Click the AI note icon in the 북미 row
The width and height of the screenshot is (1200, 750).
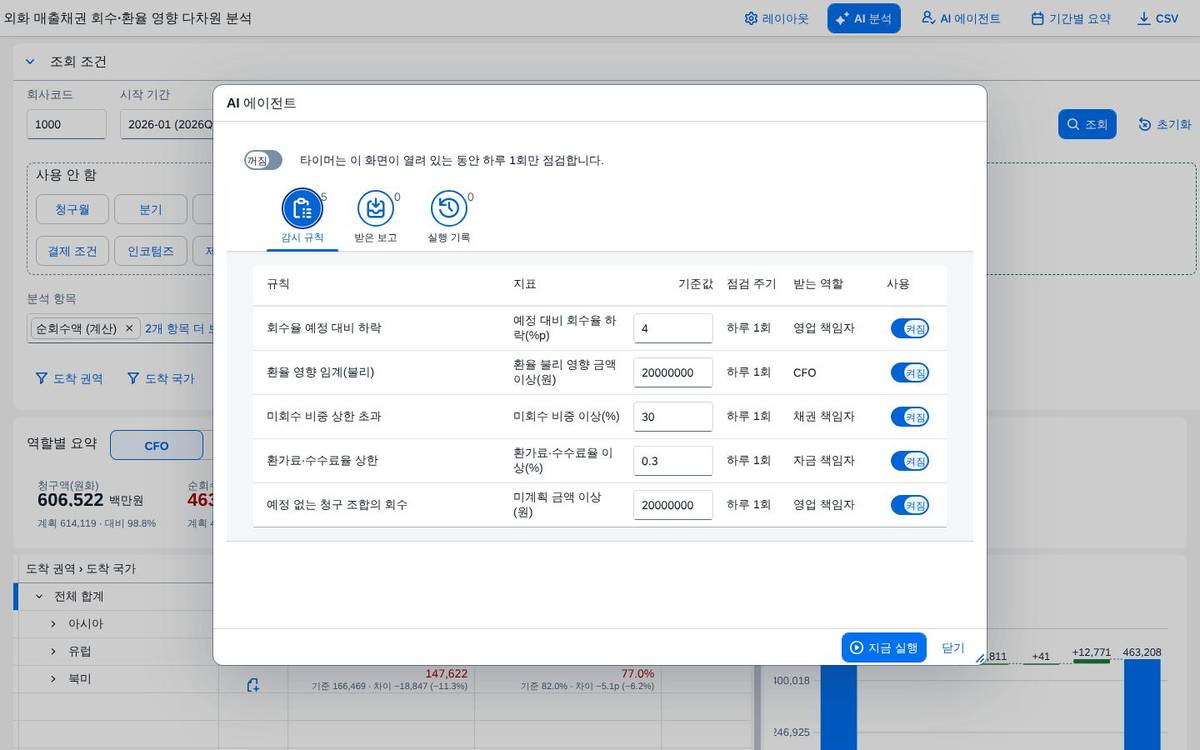coord(253,685)
